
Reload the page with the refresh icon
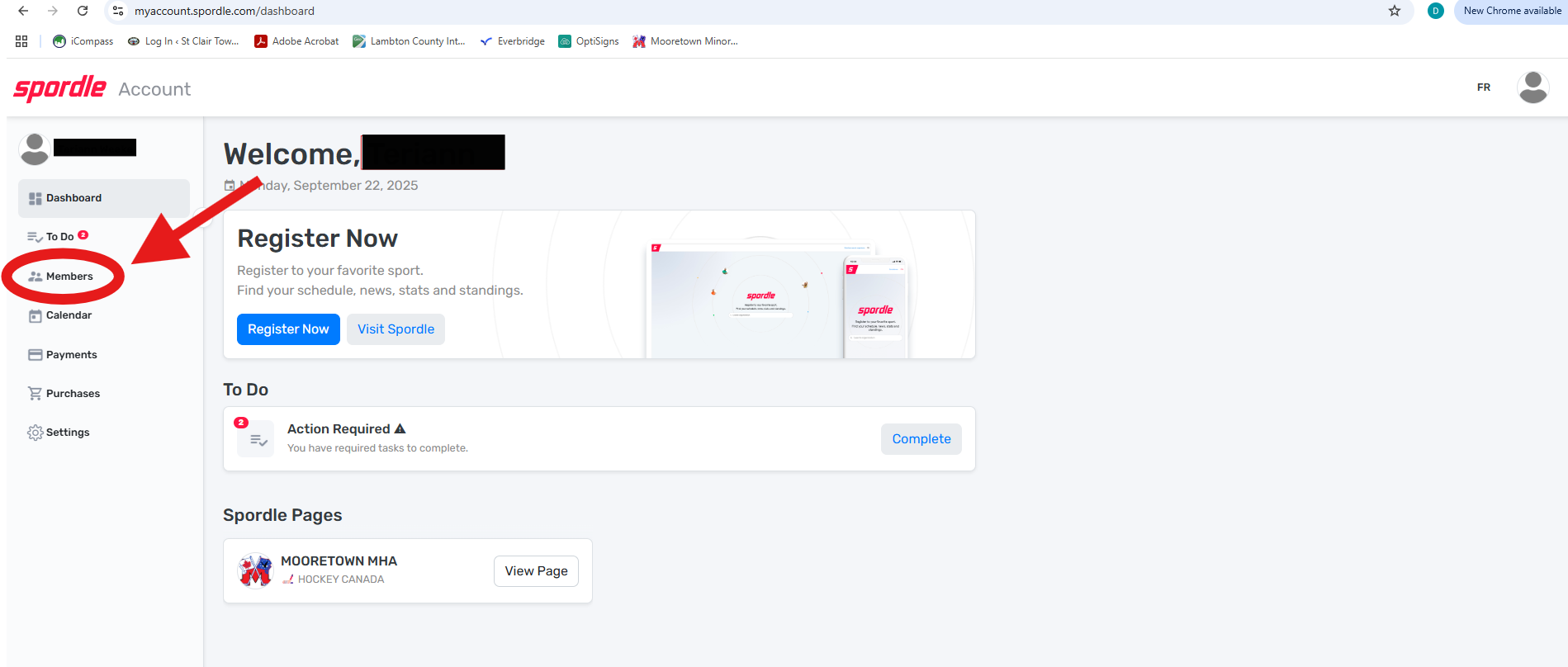[x=83, y=11]
